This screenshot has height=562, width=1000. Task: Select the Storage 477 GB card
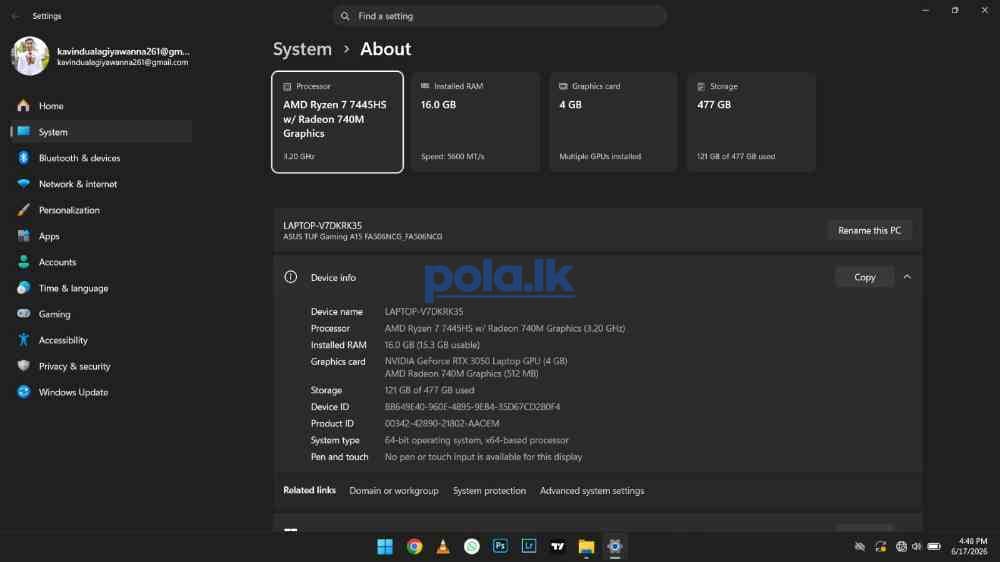coord(751,122)
